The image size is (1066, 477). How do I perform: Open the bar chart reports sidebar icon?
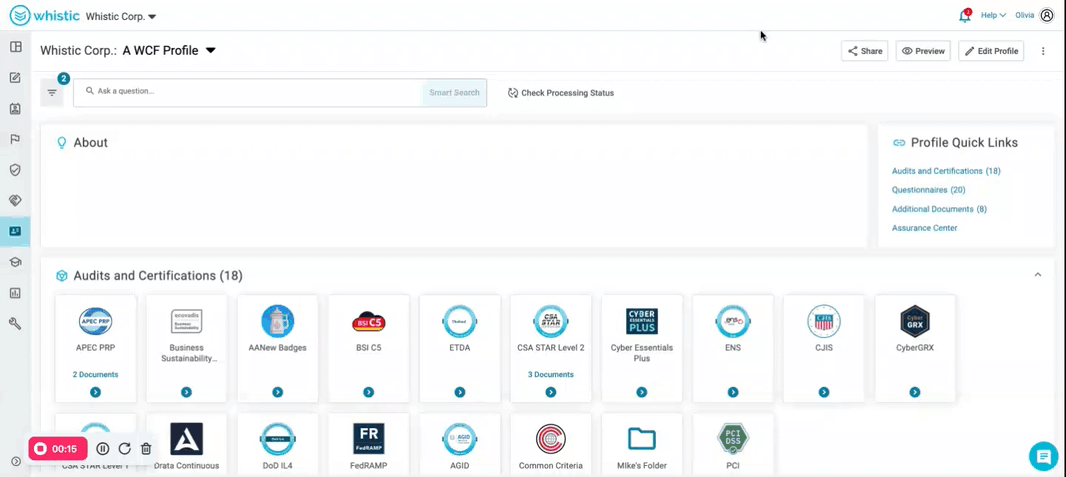coord(15,293)
